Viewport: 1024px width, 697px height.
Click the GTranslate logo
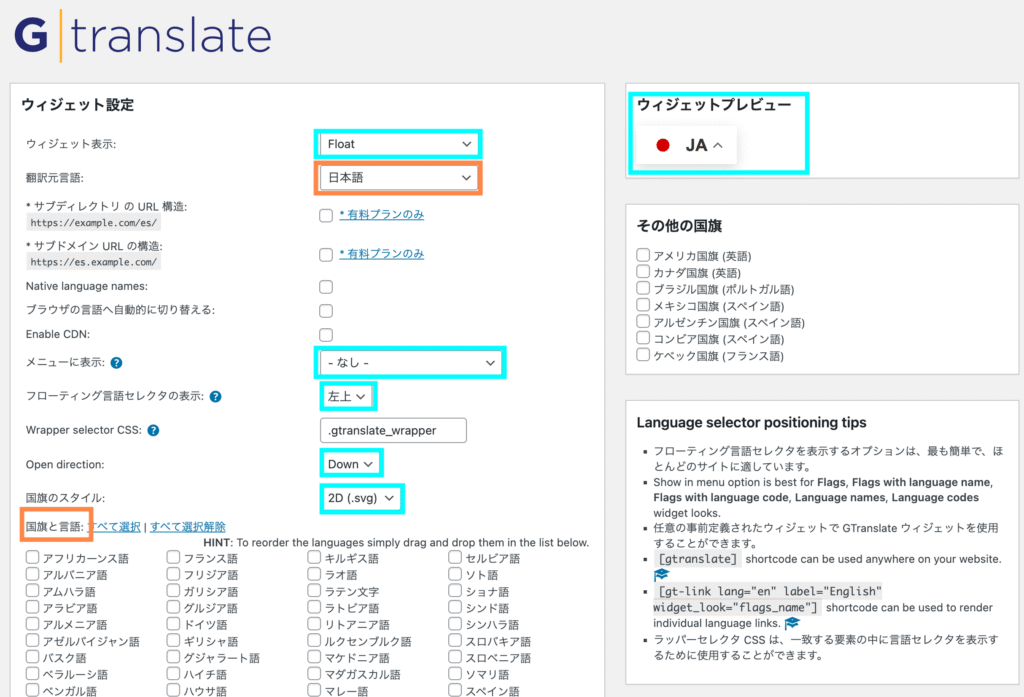[x=142, y=36]
